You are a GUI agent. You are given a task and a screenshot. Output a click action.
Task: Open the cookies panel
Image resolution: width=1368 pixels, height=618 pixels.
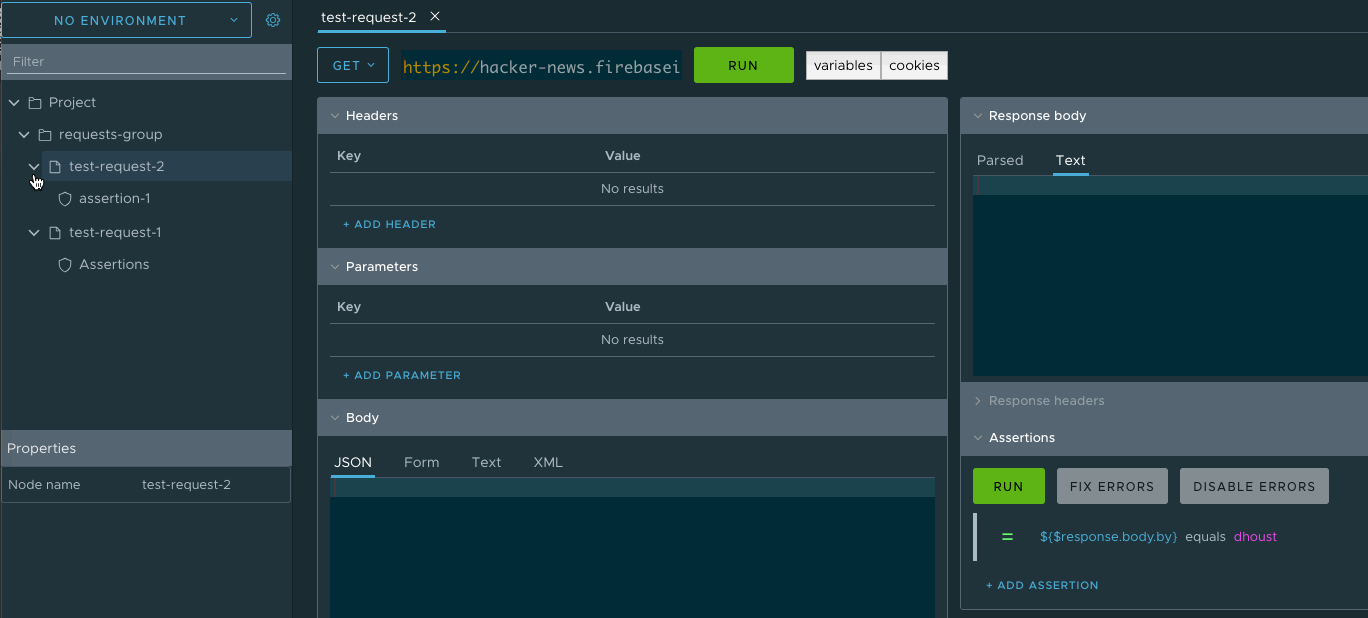914,66
